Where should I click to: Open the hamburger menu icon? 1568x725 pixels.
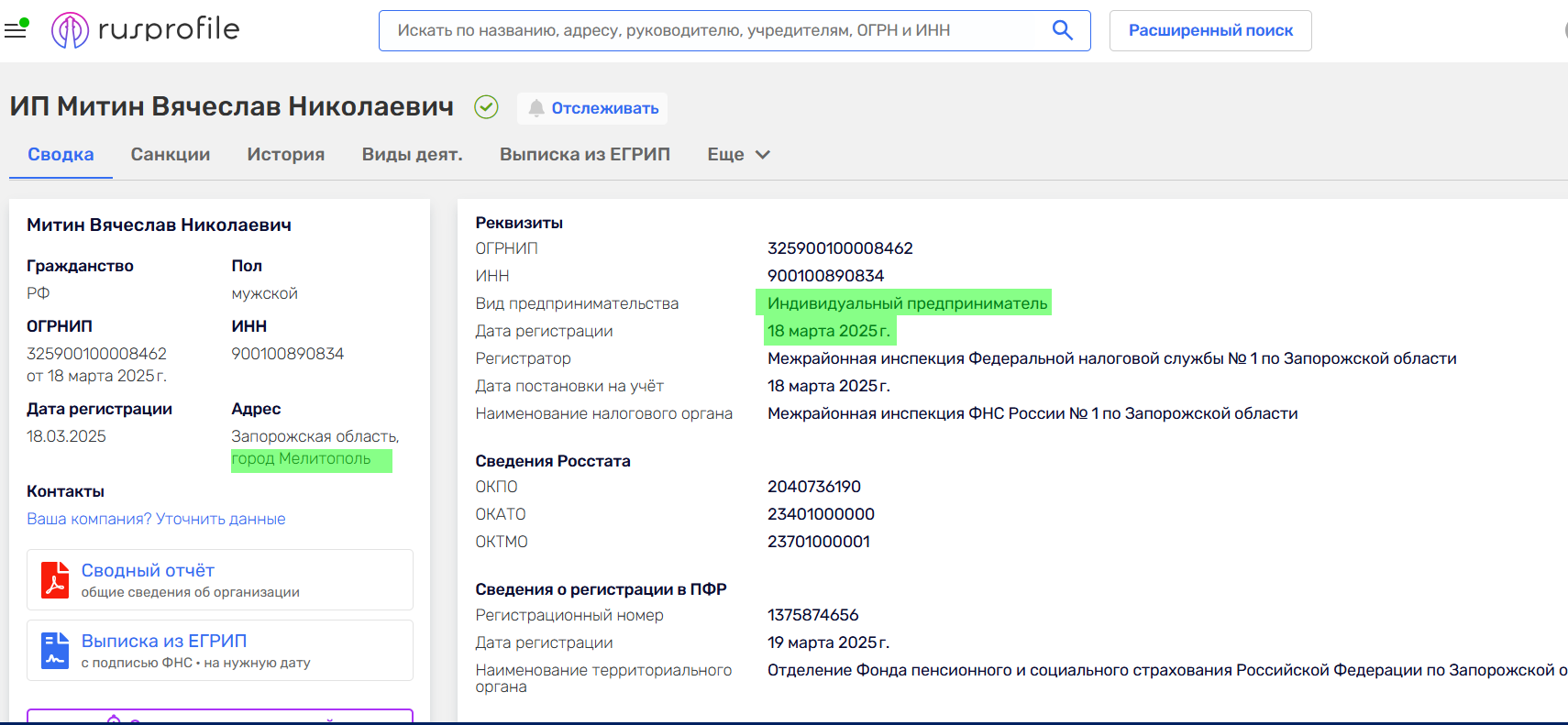point(16,30)
